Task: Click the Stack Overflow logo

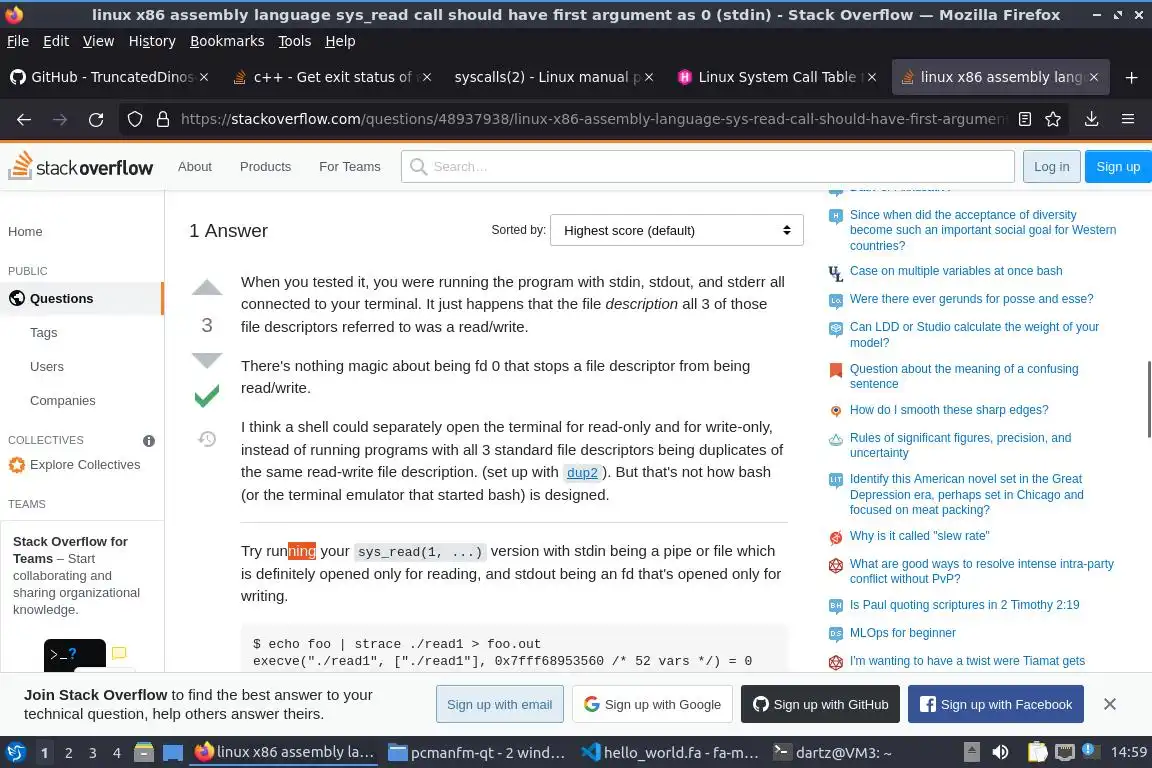Action: [x=81, y=166]
